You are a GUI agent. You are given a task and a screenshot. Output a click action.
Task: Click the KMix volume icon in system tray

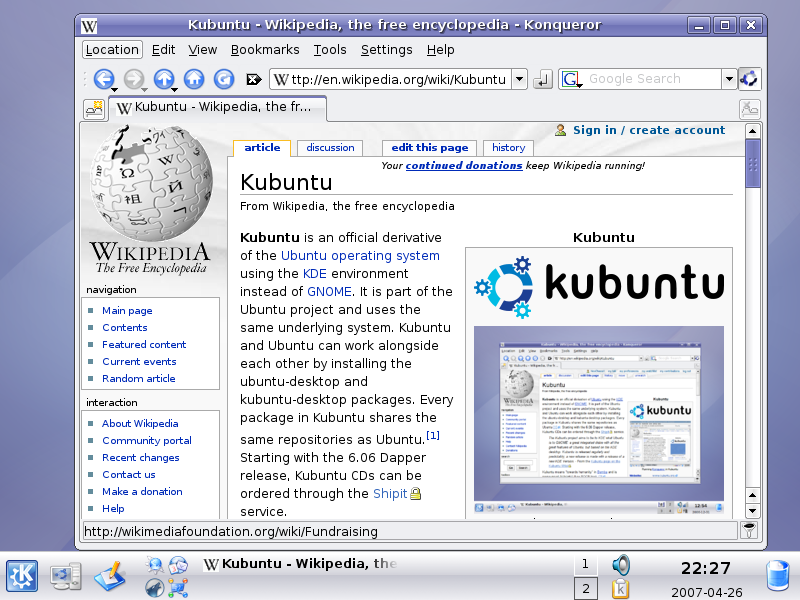619,565
